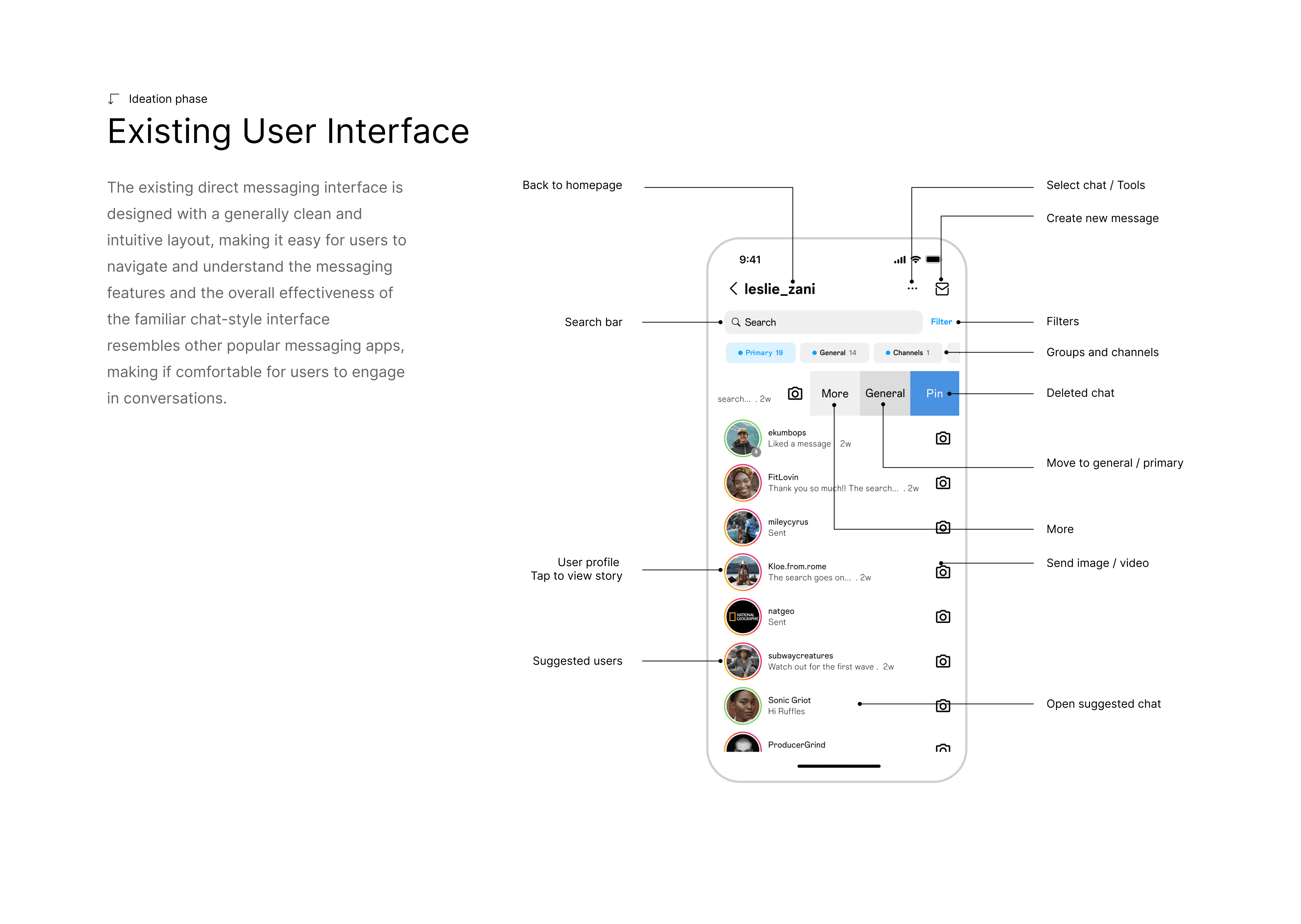Click the camera icon beside subwaycreatures

[x=943, y=661]
